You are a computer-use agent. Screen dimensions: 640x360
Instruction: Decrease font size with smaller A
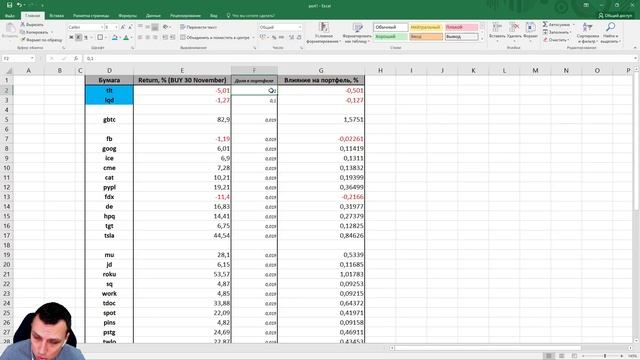click(x=130, y=27)
